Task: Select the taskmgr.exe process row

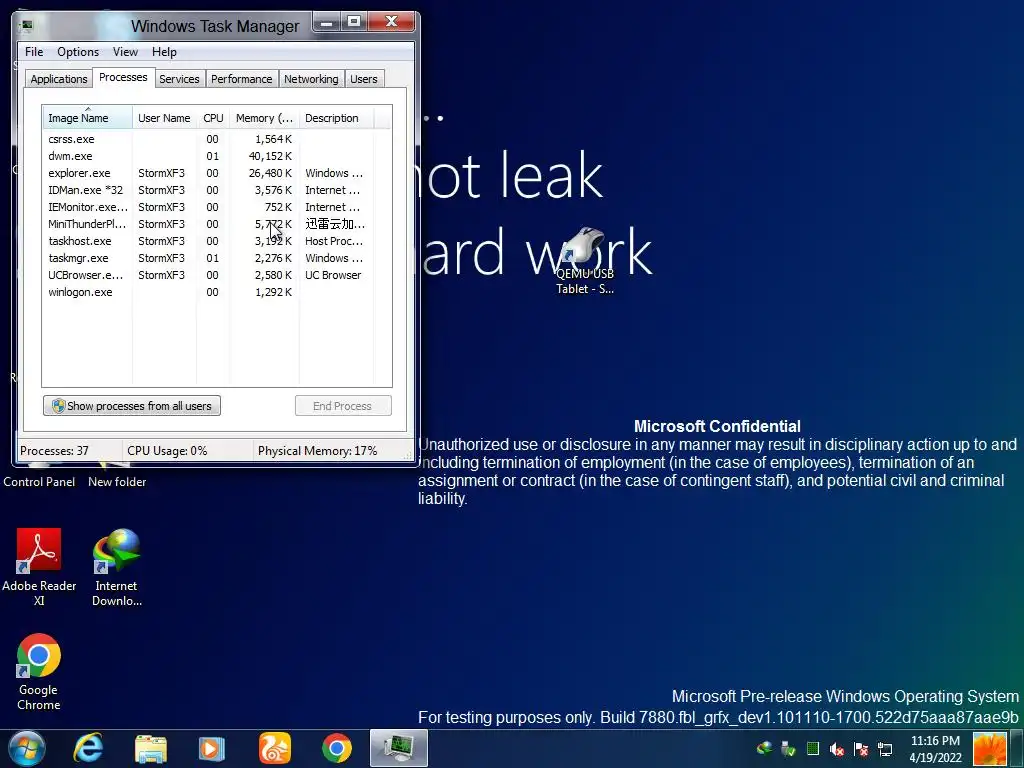Action: tap(217, 258)
